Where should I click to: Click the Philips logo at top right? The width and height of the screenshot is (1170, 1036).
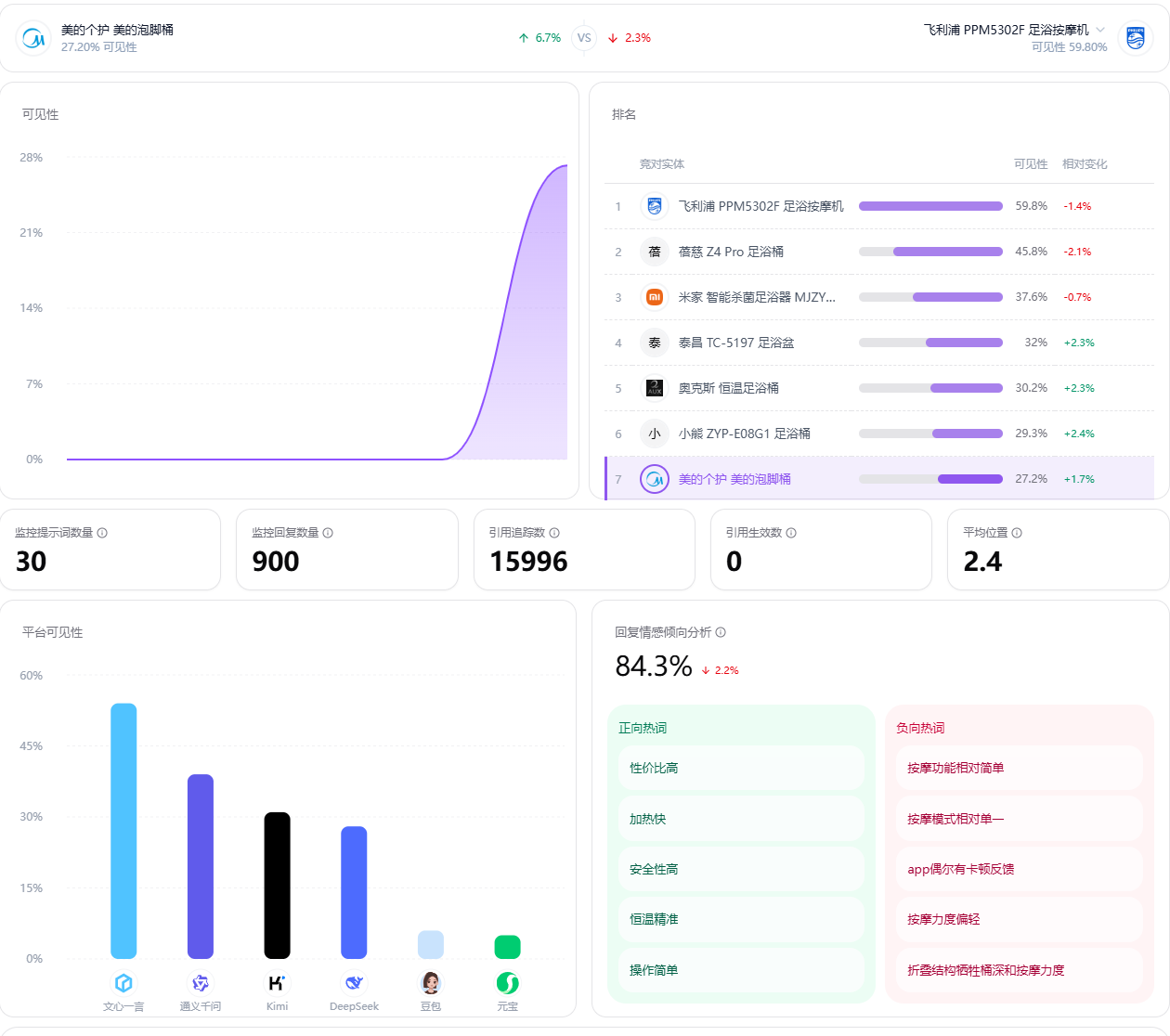point(1135,38)
